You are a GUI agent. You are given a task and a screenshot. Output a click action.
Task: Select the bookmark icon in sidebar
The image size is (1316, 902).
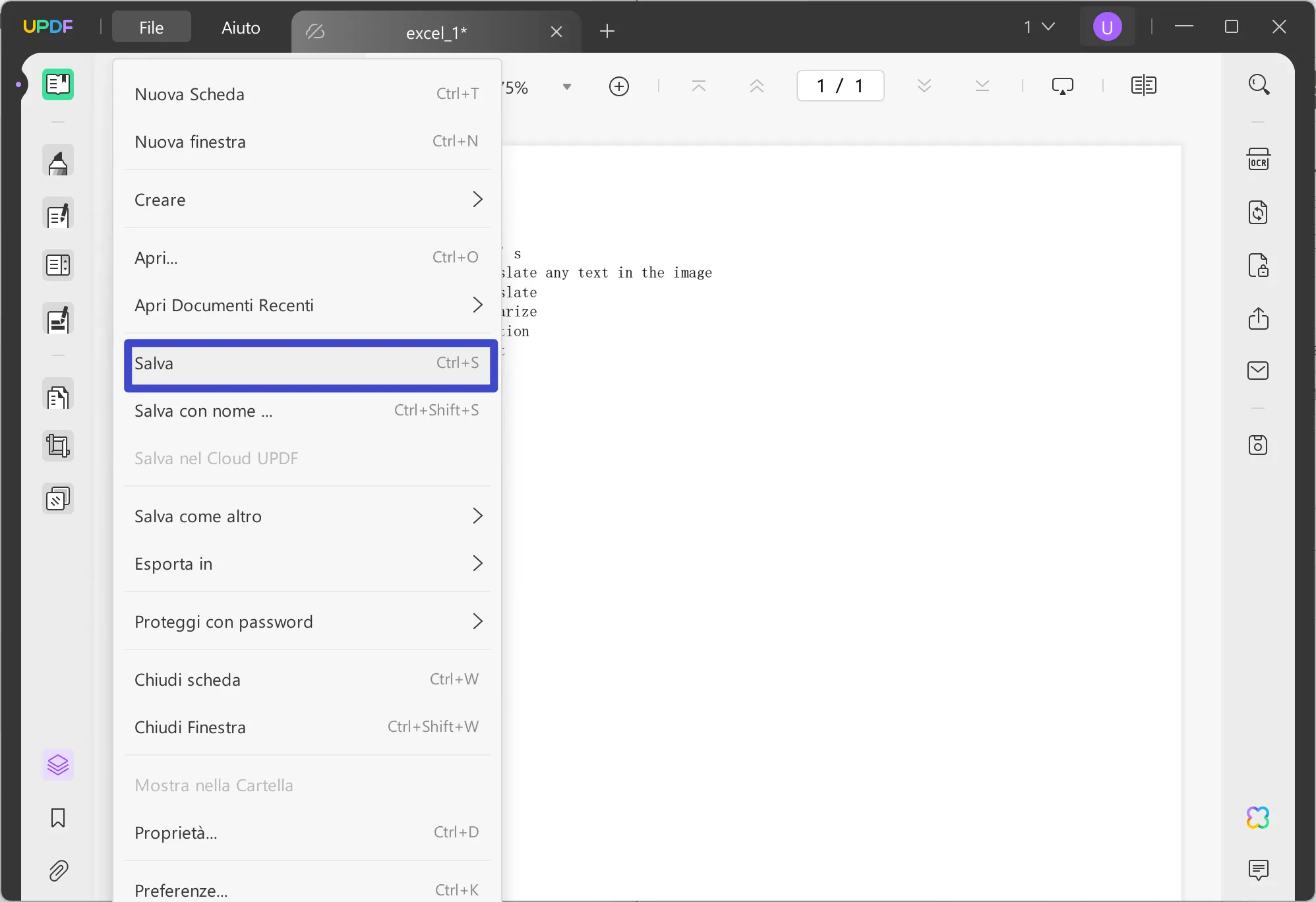pyautogui.click(x=57, y=817)
